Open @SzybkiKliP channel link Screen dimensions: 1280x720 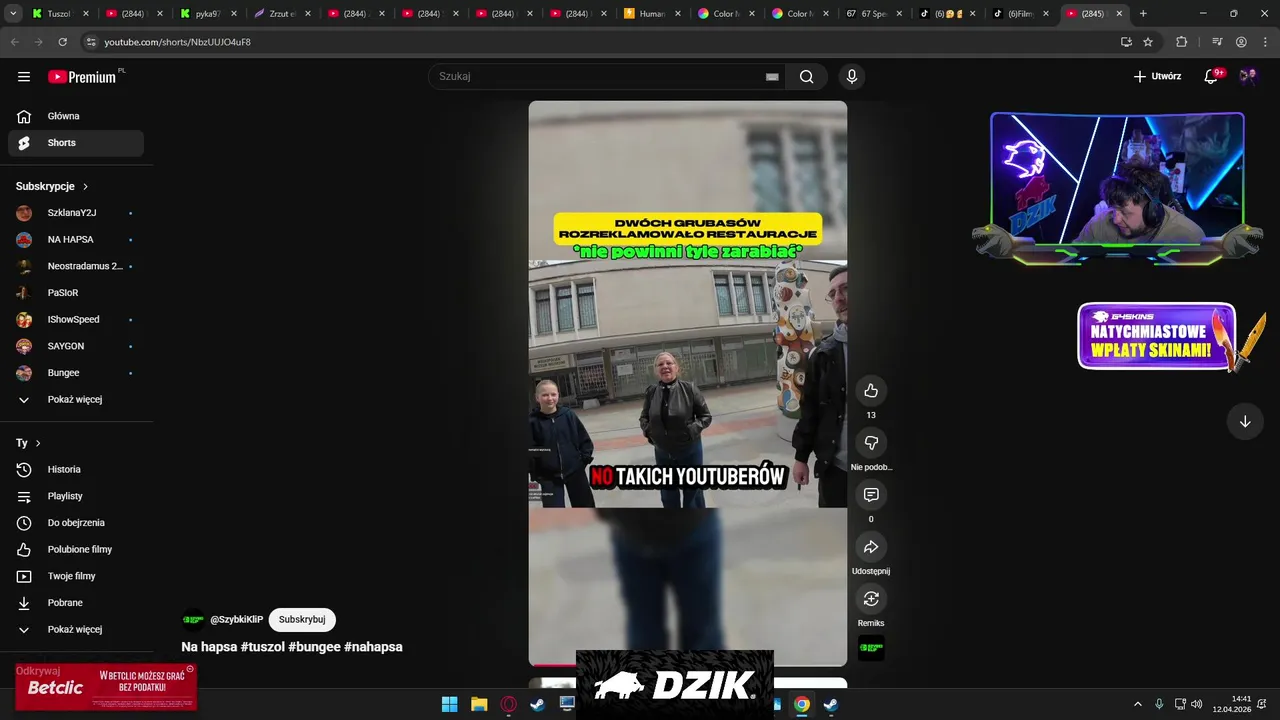point(236,620)
